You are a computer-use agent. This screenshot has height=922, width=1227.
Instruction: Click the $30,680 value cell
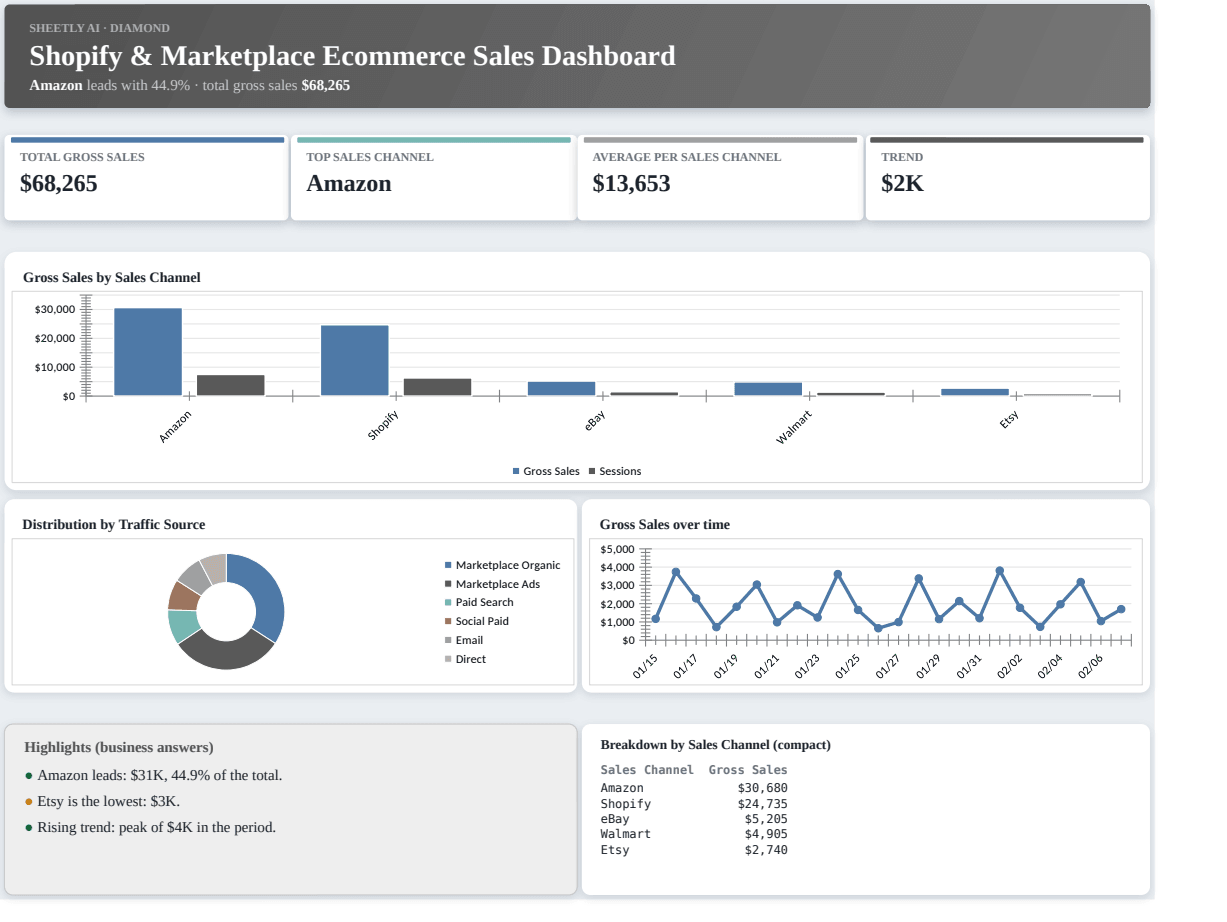point(763,788)
